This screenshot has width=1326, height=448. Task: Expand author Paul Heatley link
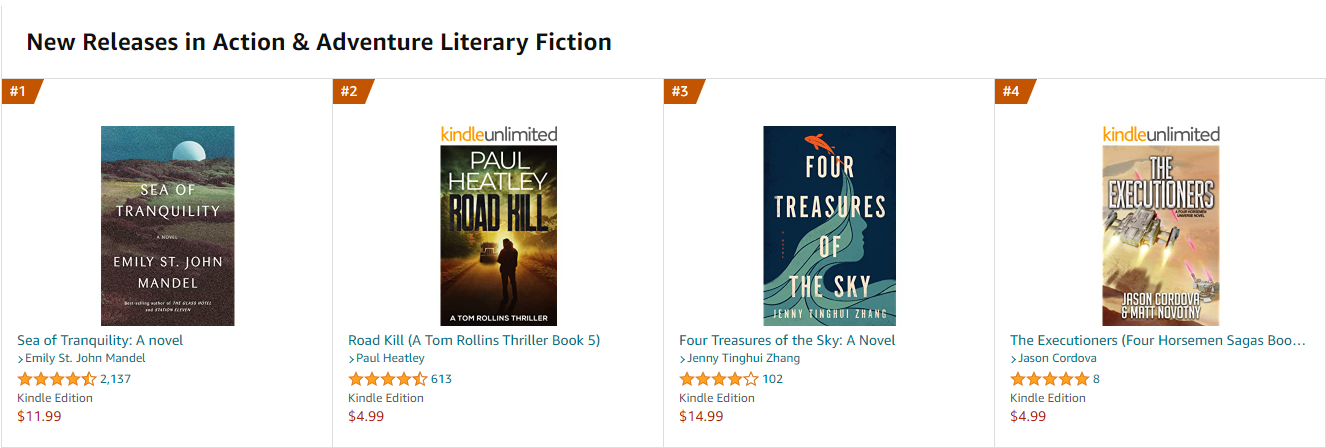tap(390, 358)
